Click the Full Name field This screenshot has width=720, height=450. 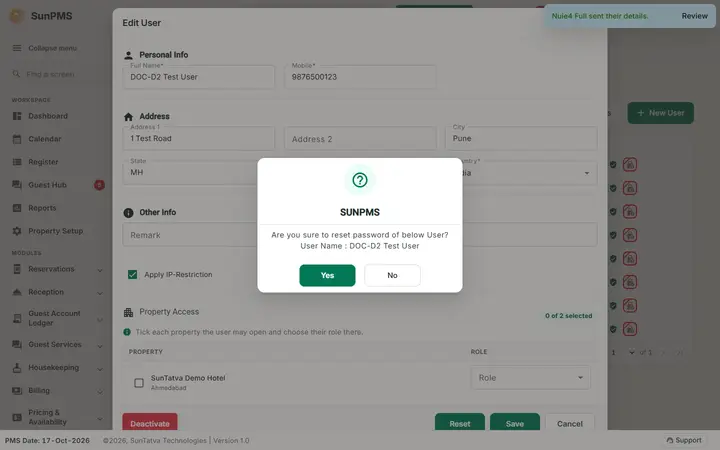[x=199, y=77]
